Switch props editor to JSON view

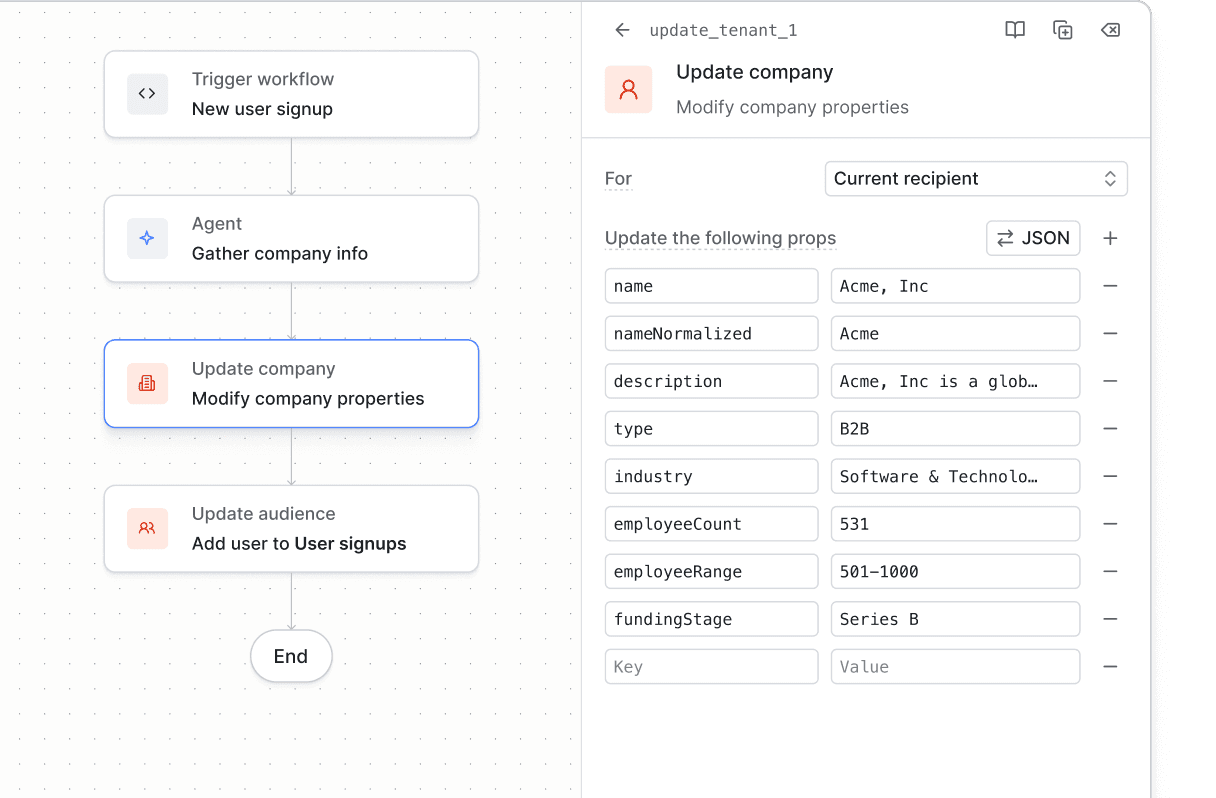(x=1033, y=238)
